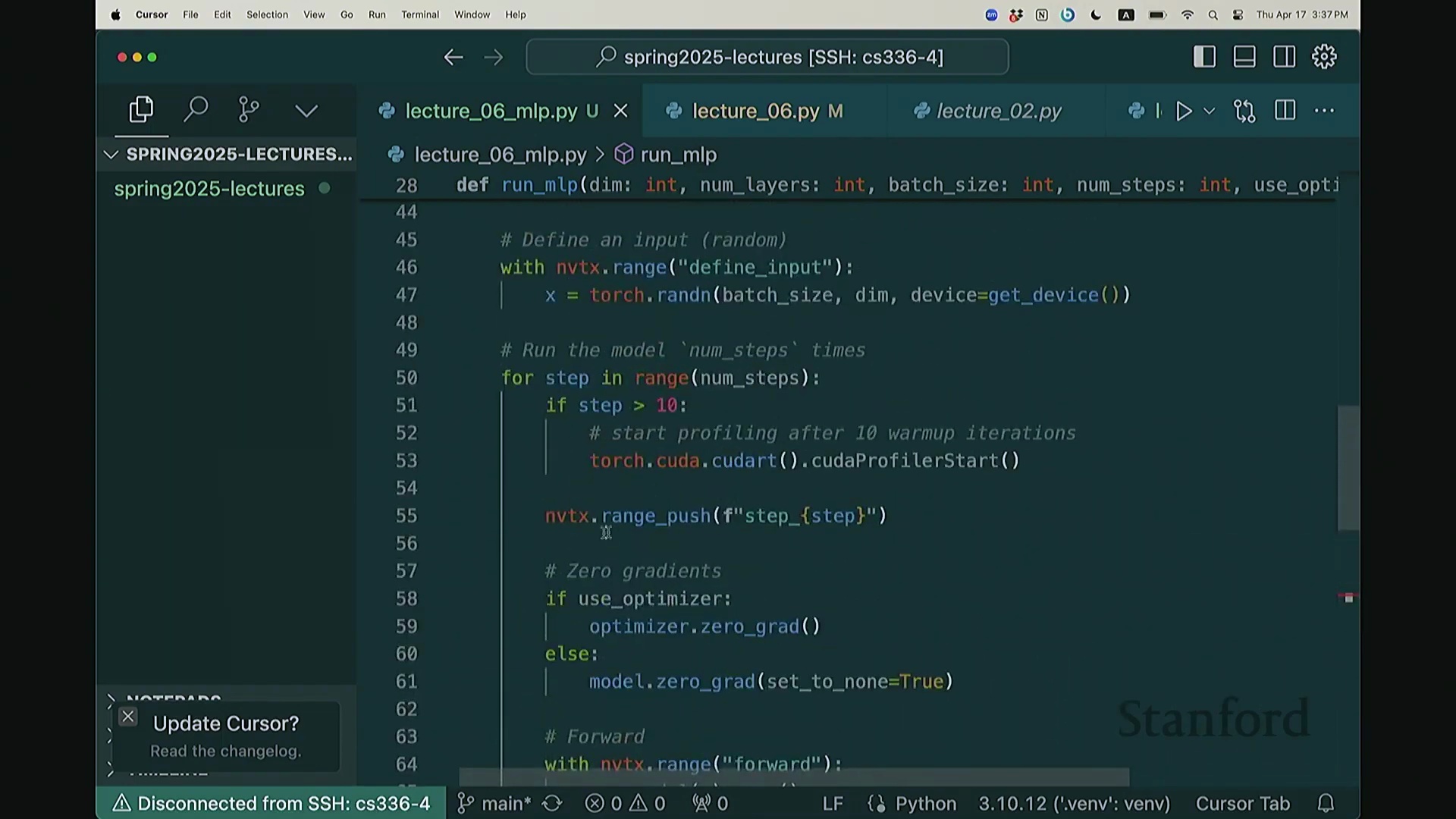Run the Python file with play button

(x=1183, y=111)
